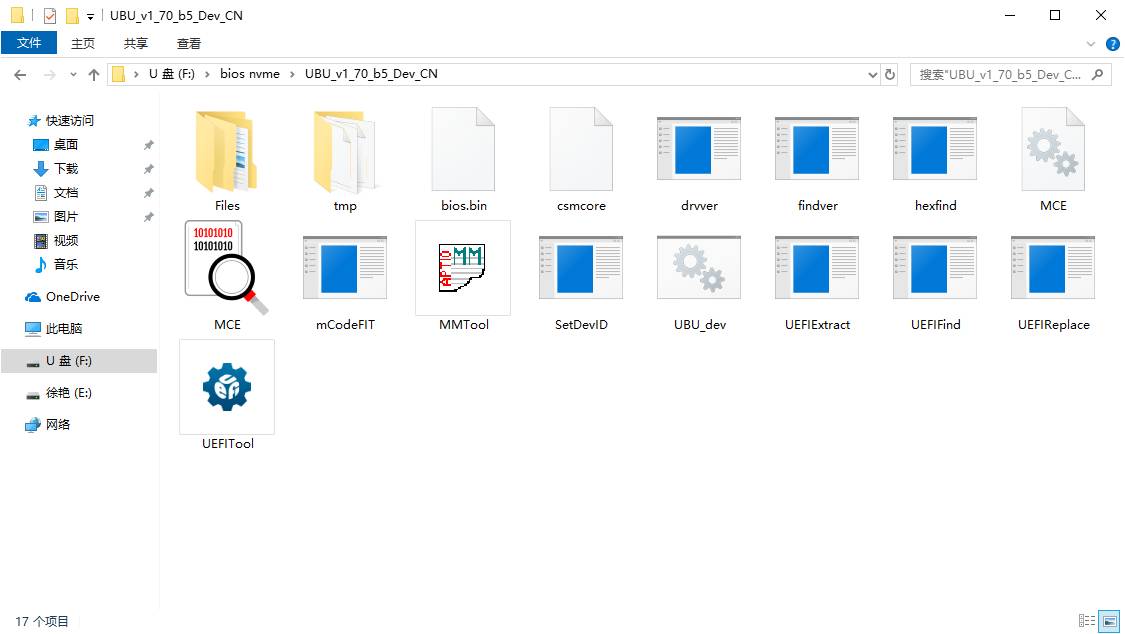This screenshot has width=1125, height=634.
Task: Unpin 下载 using its pin icon
Action: pos(149,169)
